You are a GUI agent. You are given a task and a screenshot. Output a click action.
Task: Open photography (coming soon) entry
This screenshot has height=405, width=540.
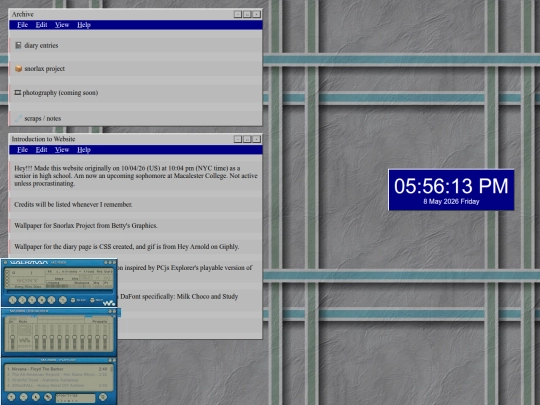click(60, 93)
